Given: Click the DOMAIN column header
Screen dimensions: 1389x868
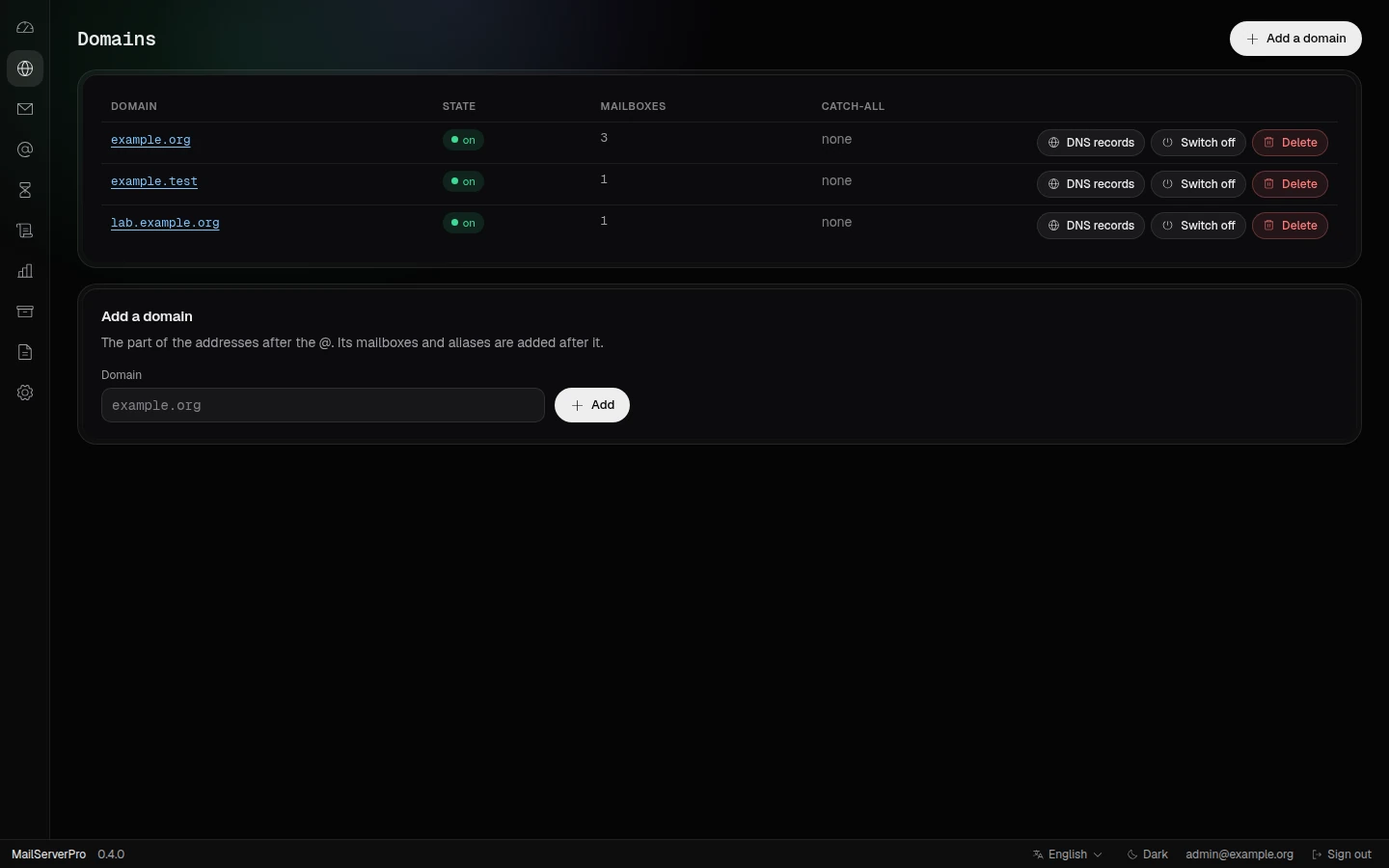Looking at the screenshot, I should (x=134, y=106).
